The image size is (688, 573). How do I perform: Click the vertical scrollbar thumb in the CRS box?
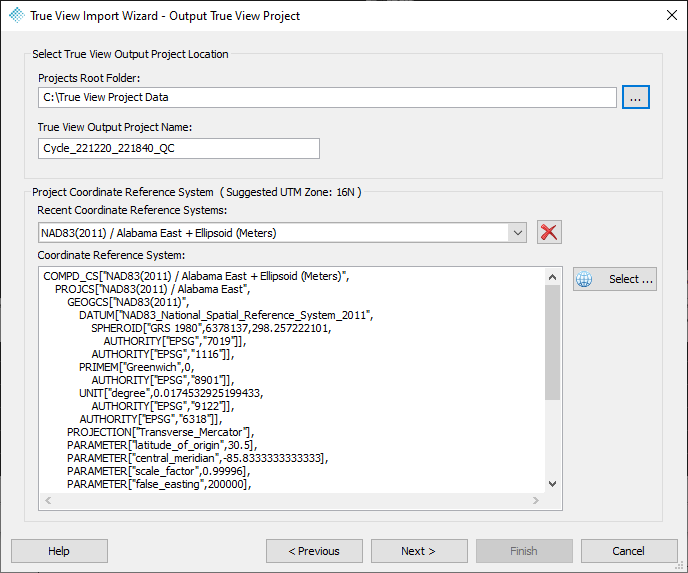coord(552,343)
